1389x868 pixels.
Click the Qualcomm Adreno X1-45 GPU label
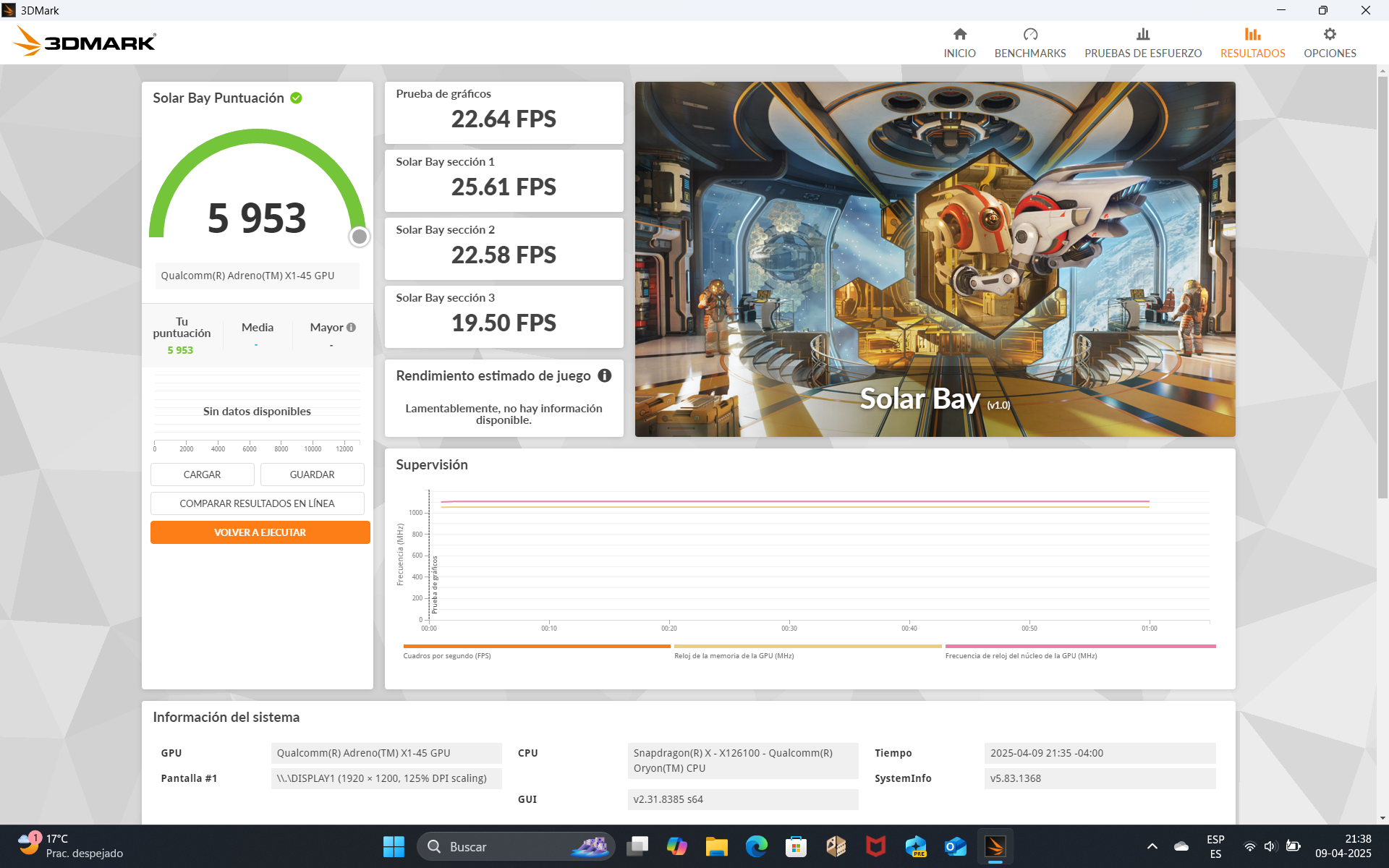257,276
